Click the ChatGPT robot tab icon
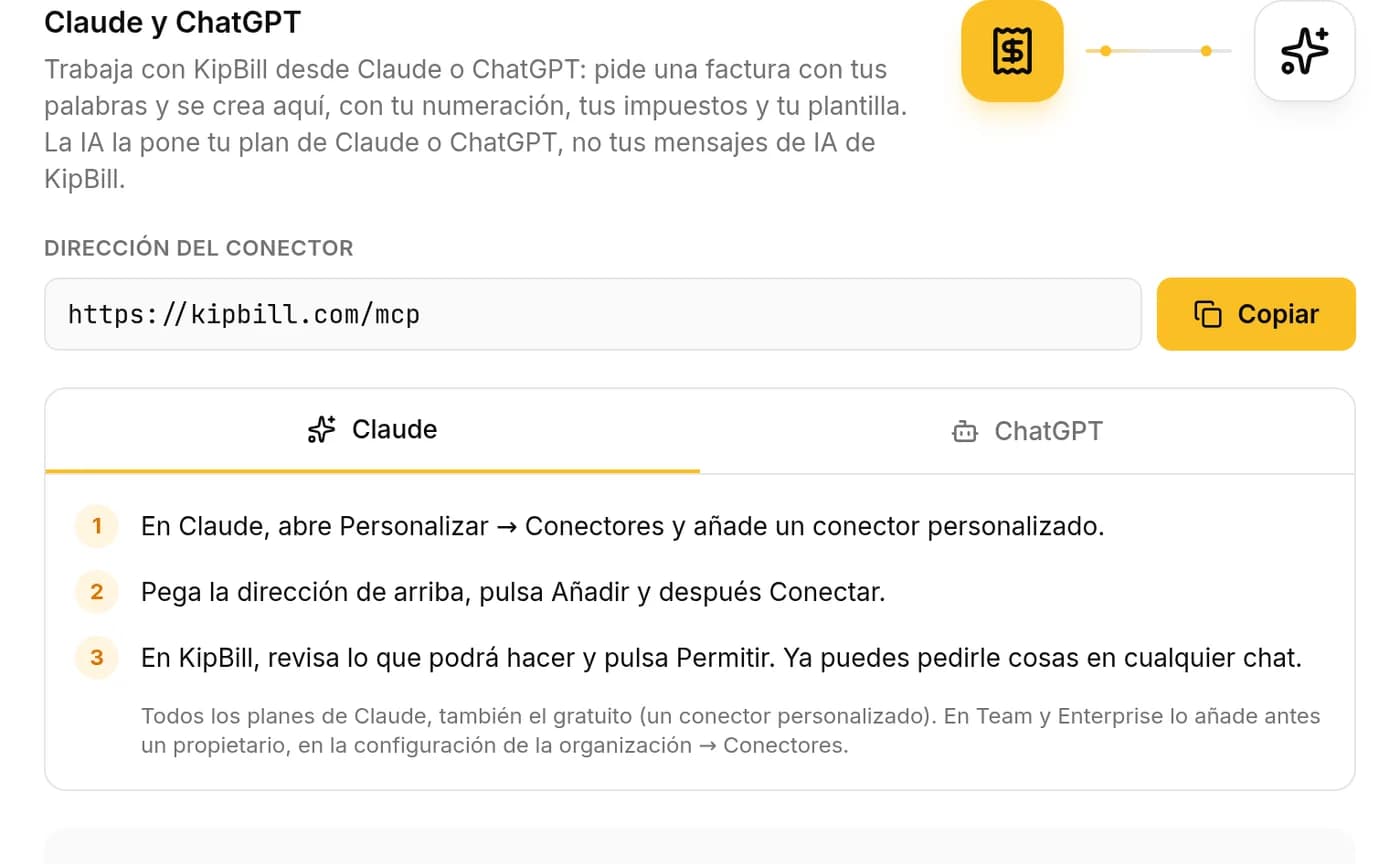This screenshot has height=864, width=1400. coord(964,432)
